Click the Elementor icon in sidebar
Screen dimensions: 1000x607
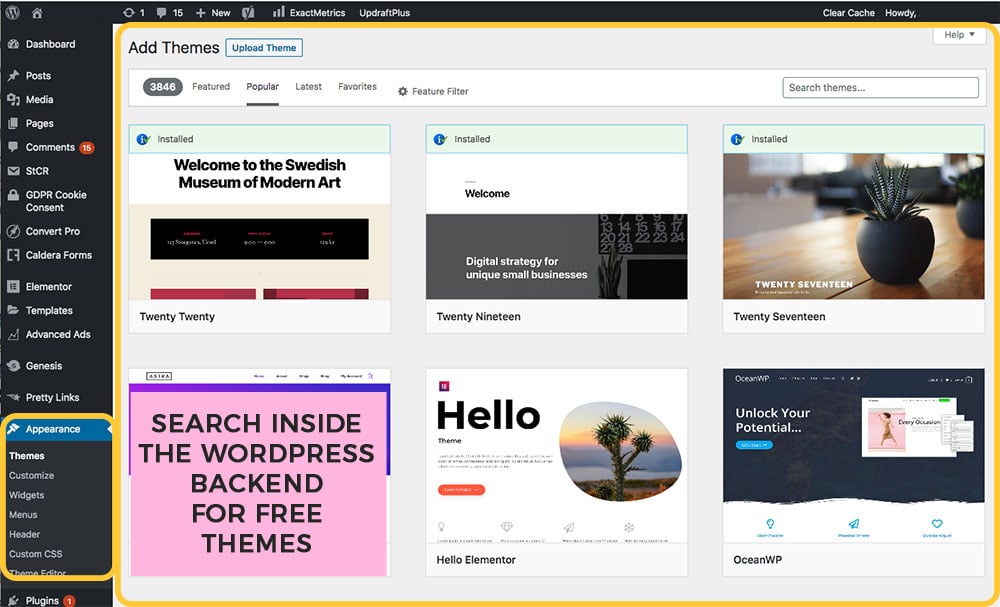pos(13,286)
